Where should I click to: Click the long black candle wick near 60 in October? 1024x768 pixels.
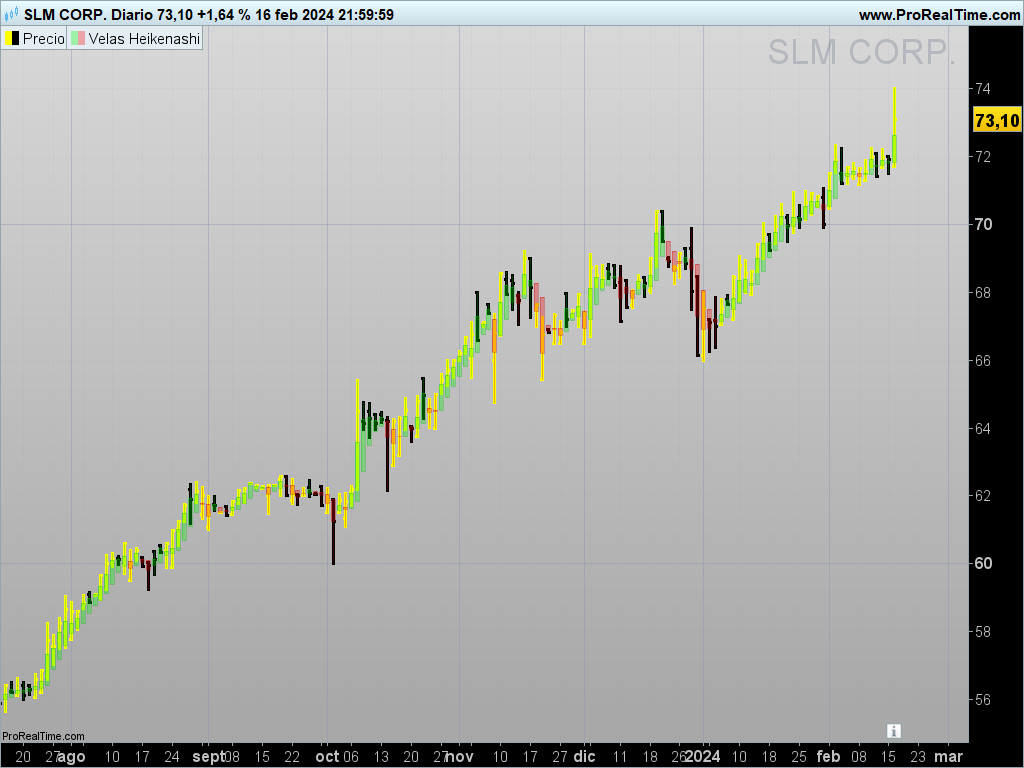333,531
